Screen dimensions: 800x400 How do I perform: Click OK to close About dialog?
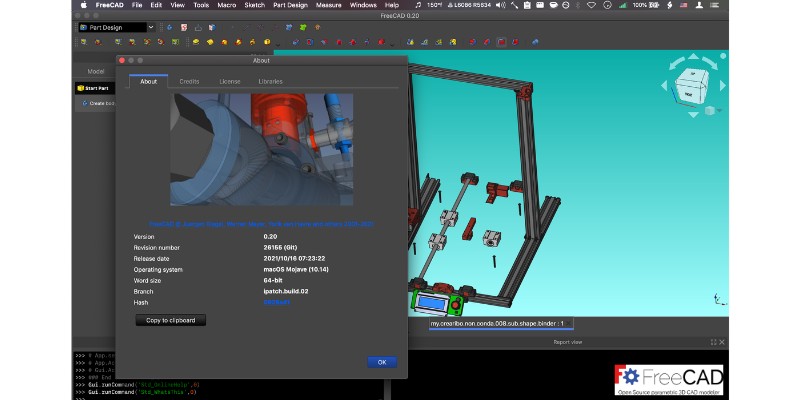click(x=382, y=362)
